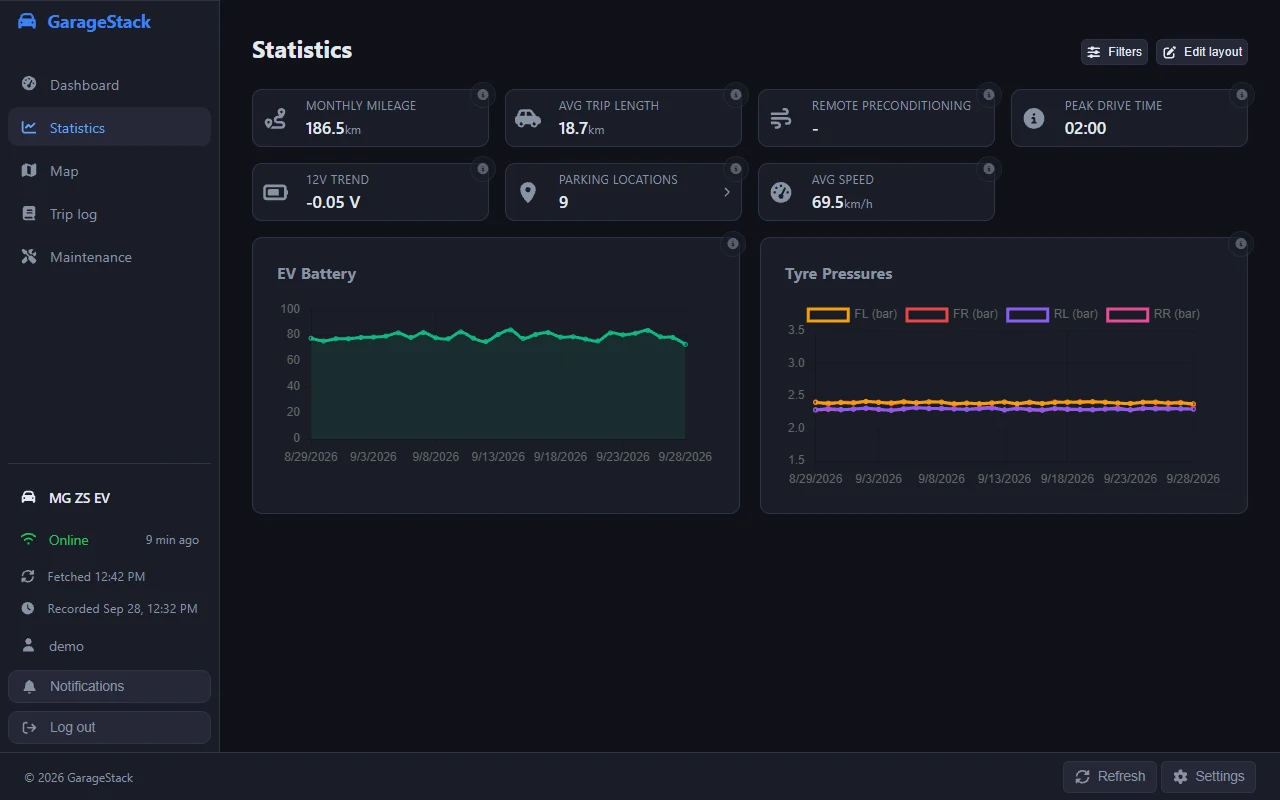Viewport: 1280px width, 800px height.
Task: Toggle FL (bar) series in tyre chart legend
Action: click(852, 314)
